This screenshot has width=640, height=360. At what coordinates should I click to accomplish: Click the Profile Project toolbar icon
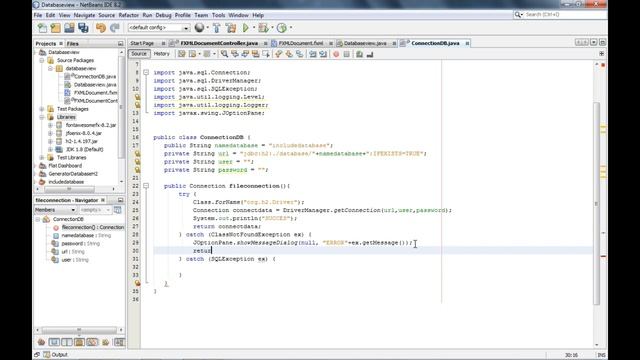tap(282, 28)
